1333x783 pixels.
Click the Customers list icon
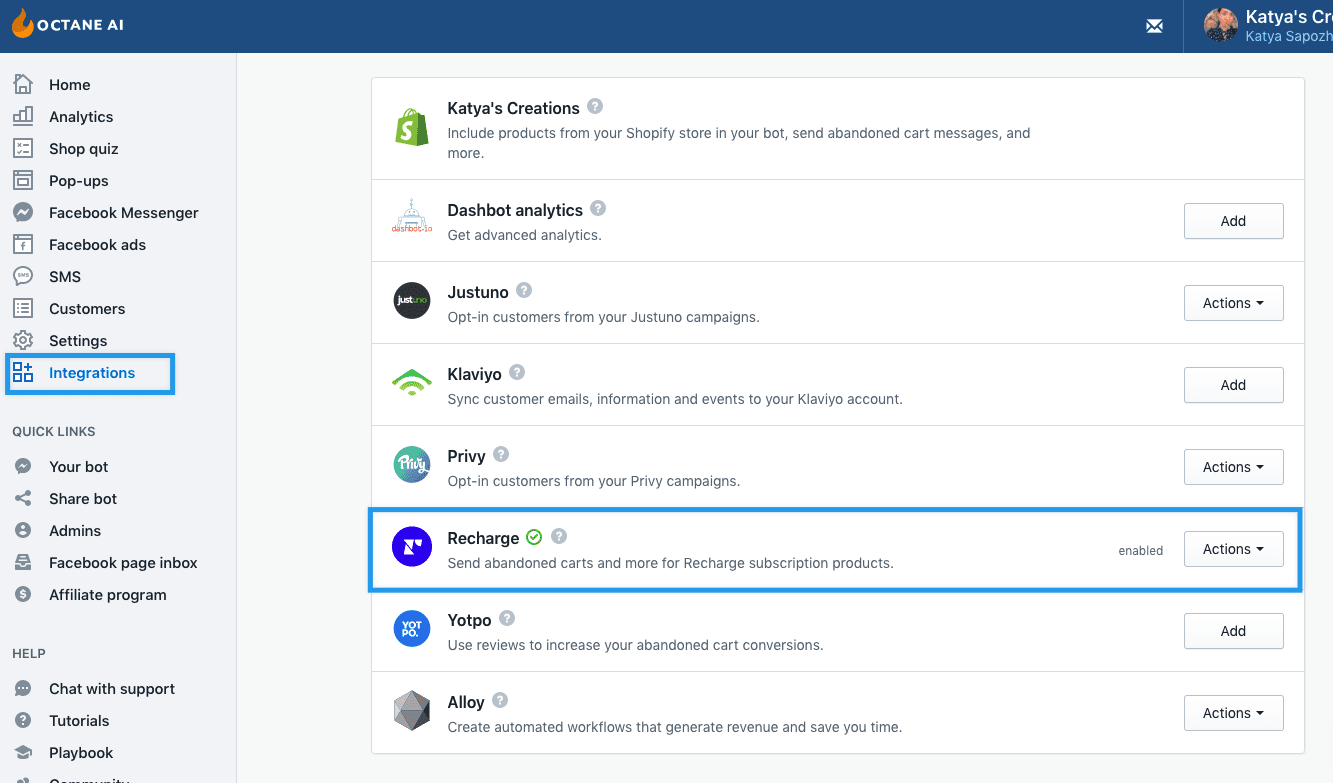pos(23,308)
